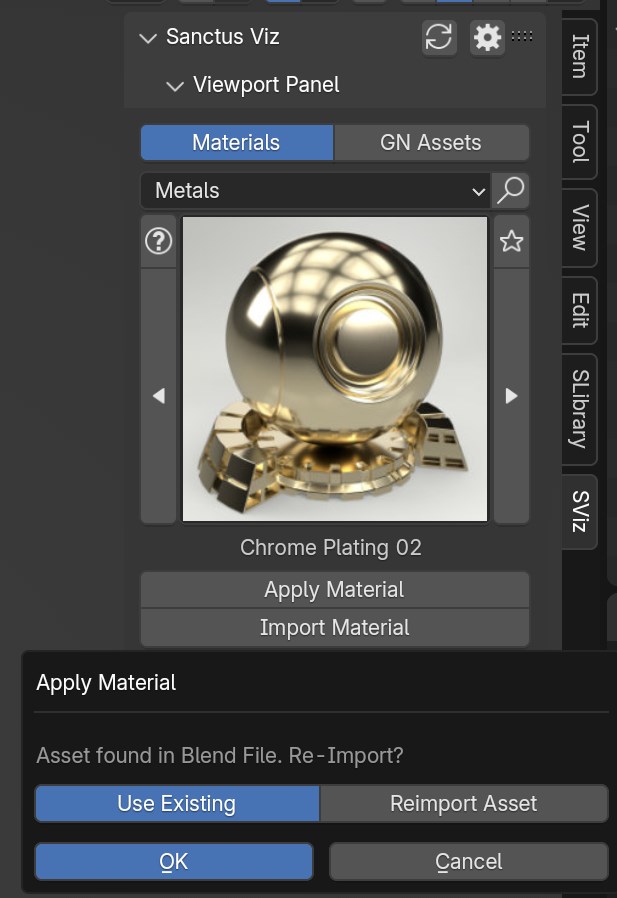Image resolution: width=617 pixels, height=898 pixels.
Task: Confirm dialog with OK button
Action: coord(174,861)
